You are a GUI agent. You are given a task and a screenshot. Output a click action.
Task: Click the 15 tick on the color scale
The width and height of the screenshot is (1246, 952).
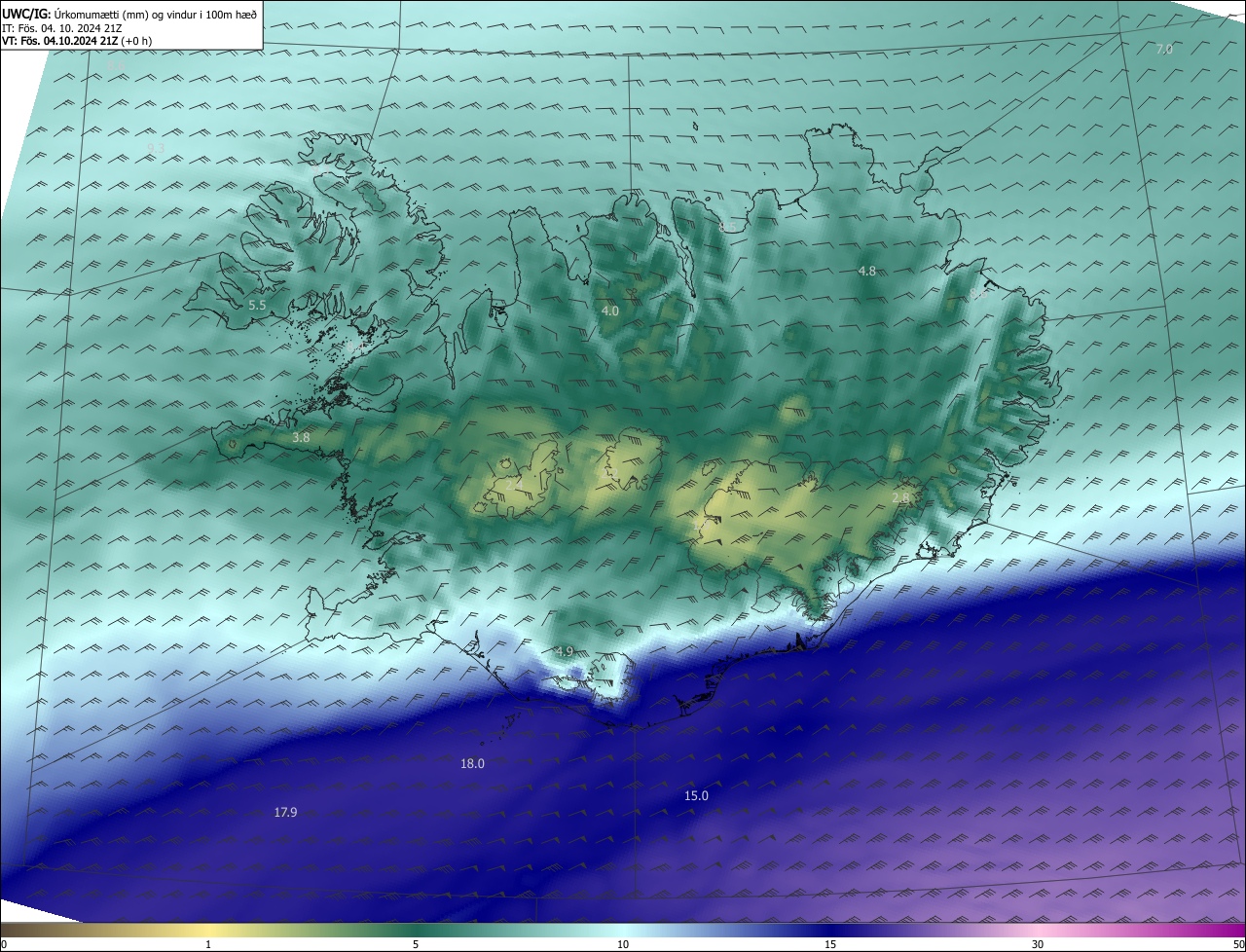point(830,944)
